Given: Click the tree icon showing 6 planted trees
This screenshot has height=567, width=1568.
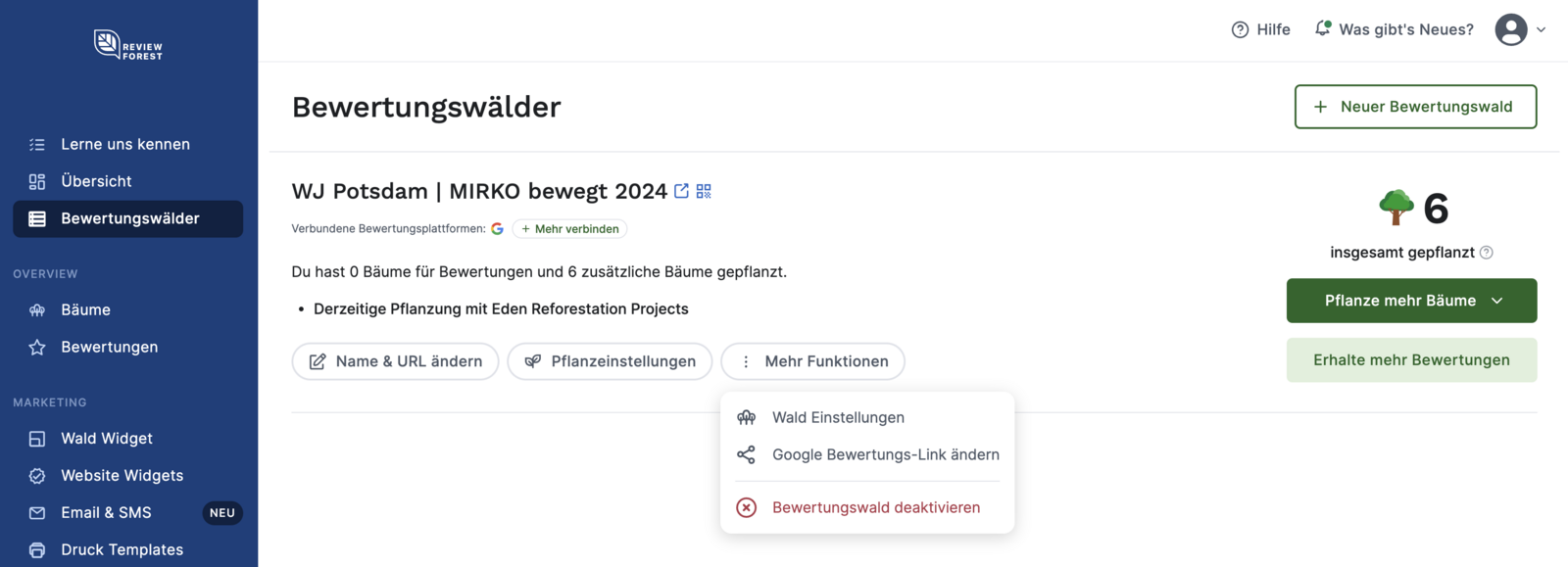Looking at the screenshot, I should click(x=1395, y=208).
